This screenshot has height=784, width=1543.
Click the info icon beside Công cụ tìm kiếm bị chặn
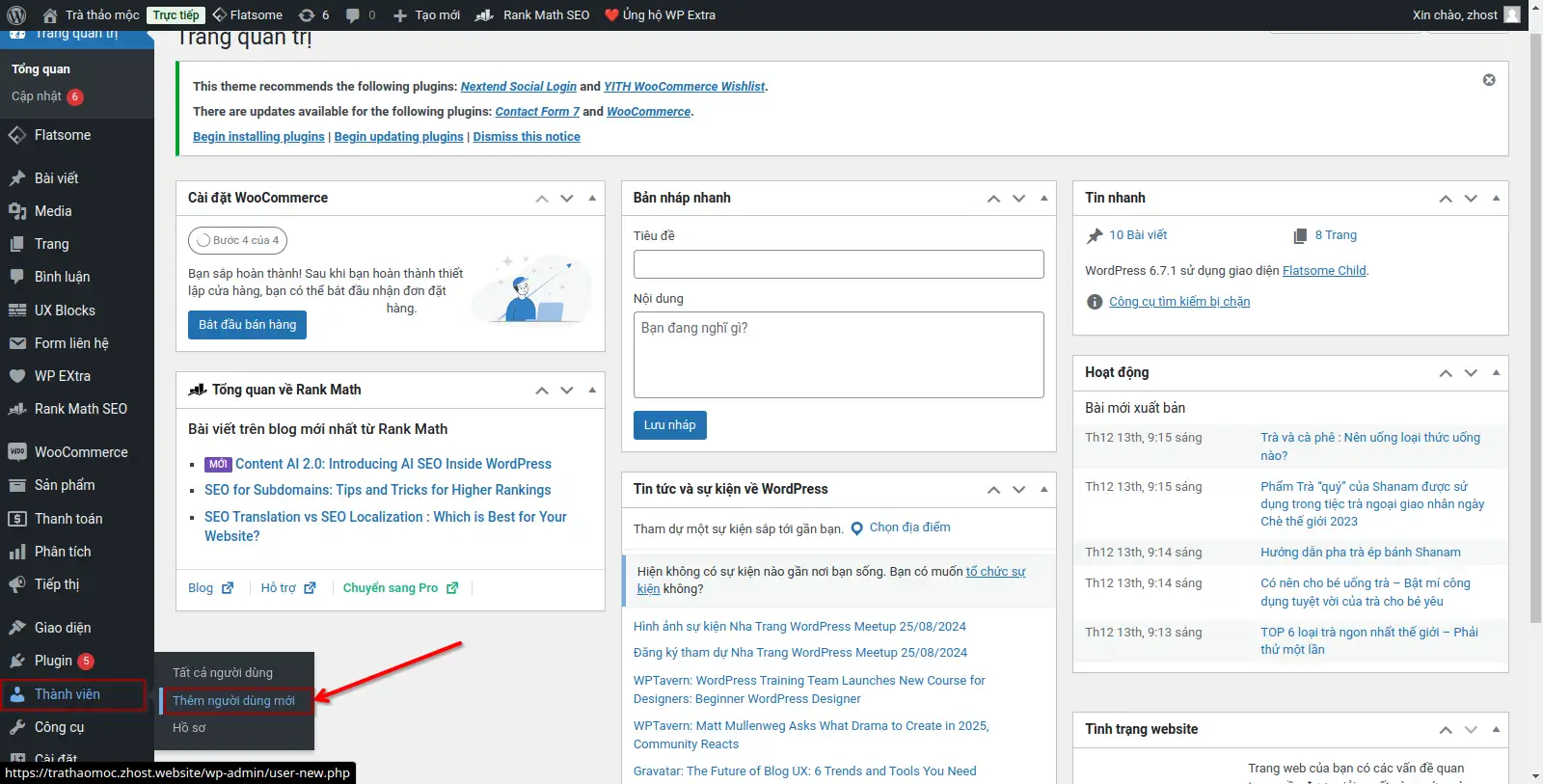(x=1095, y=302)
